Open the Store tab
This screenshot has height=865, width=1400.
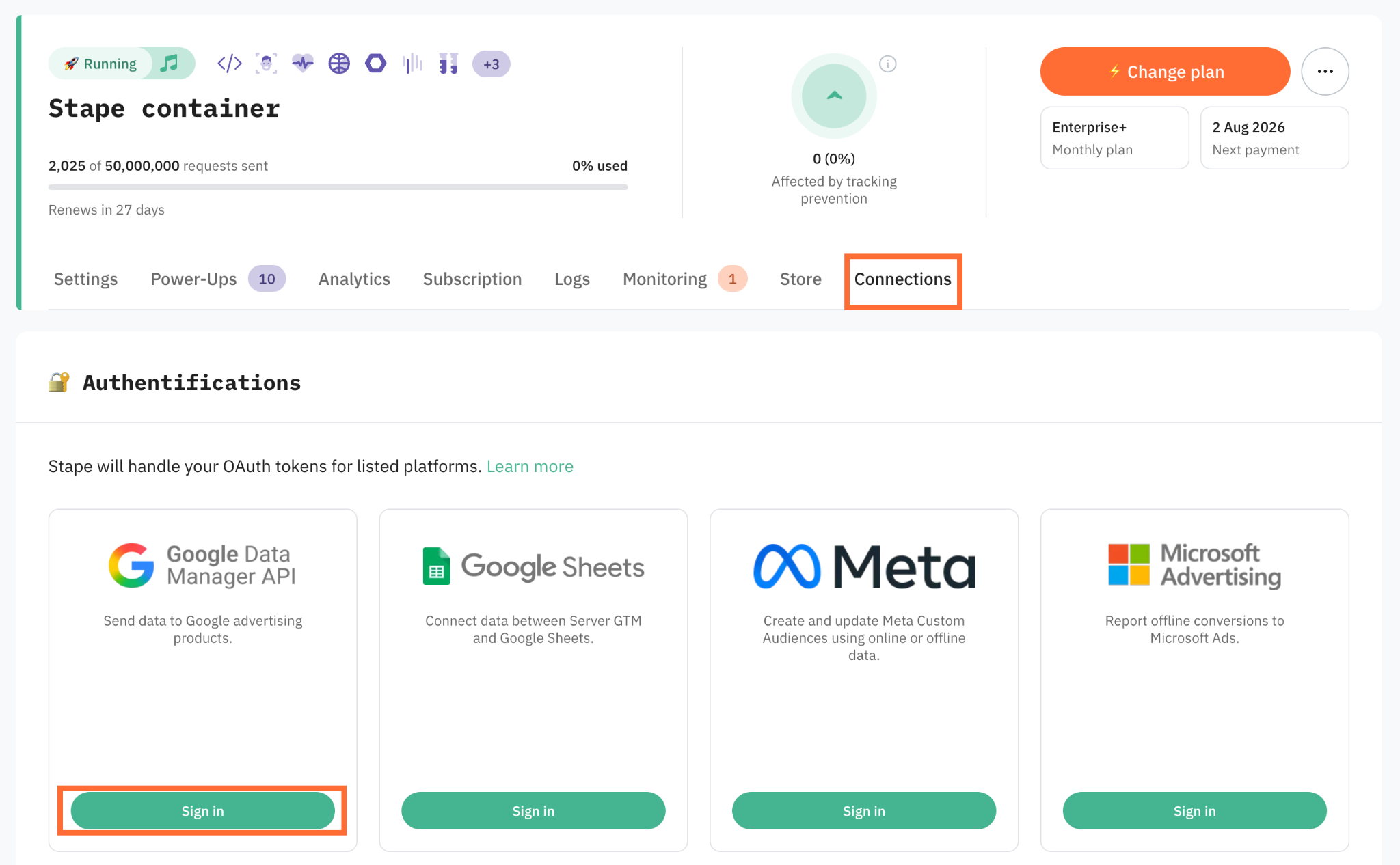pos(800,279)
